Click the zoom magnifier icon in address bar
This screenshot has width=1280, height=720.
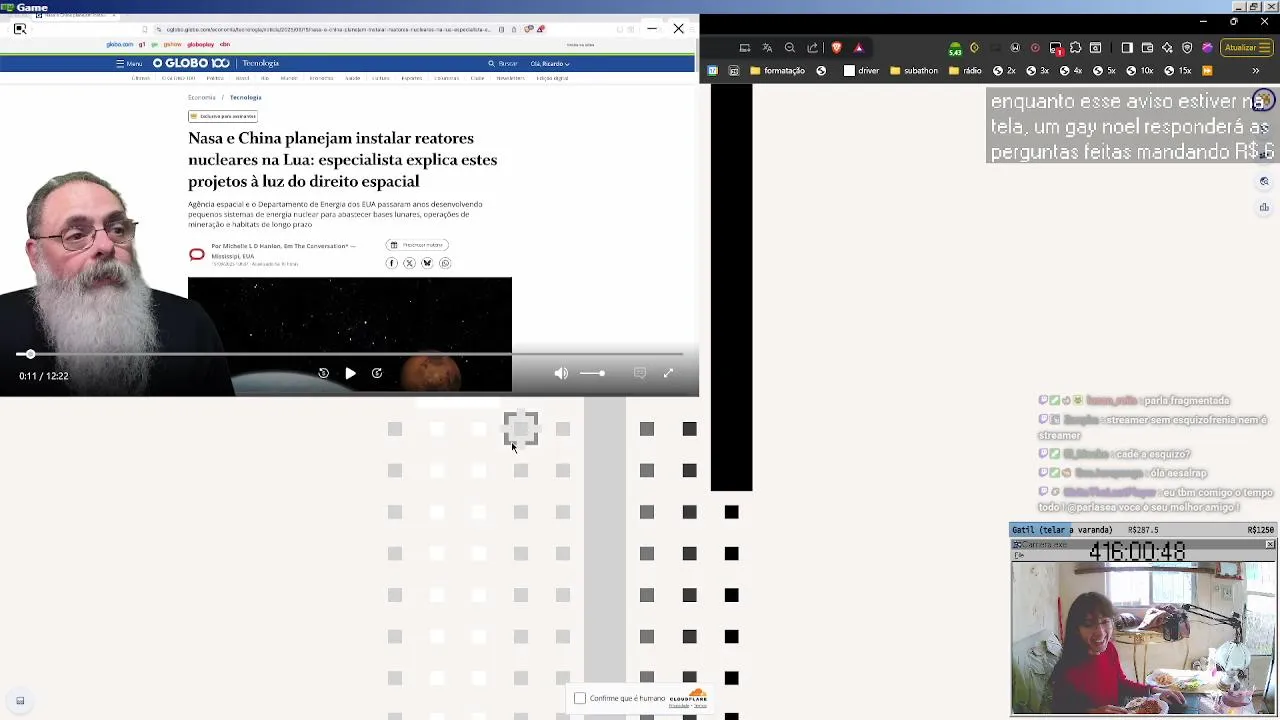tap(790, 47)
